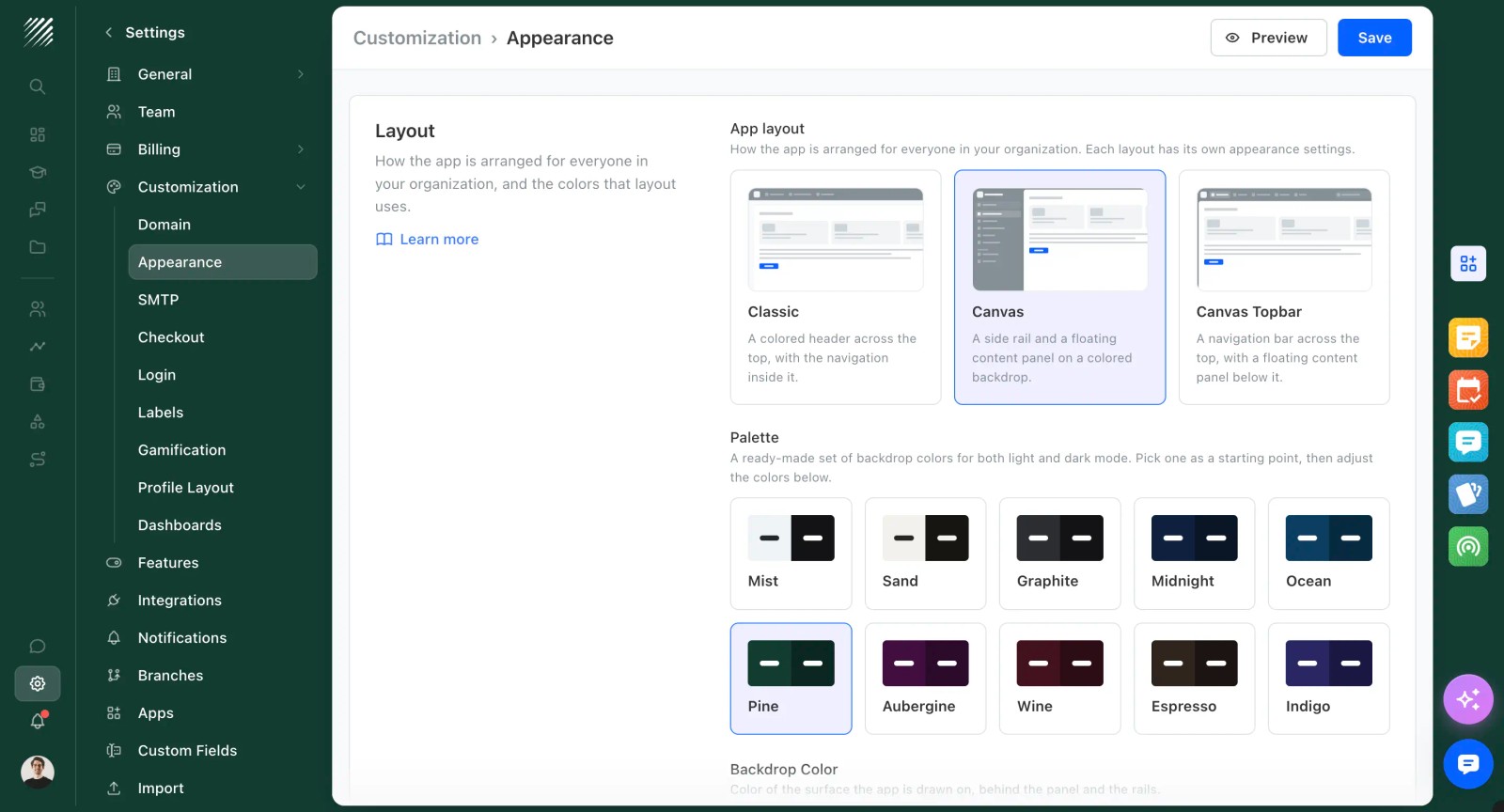Open the purple AI sparkle assistant button
1504x812 pixels.
(1468, 699)
